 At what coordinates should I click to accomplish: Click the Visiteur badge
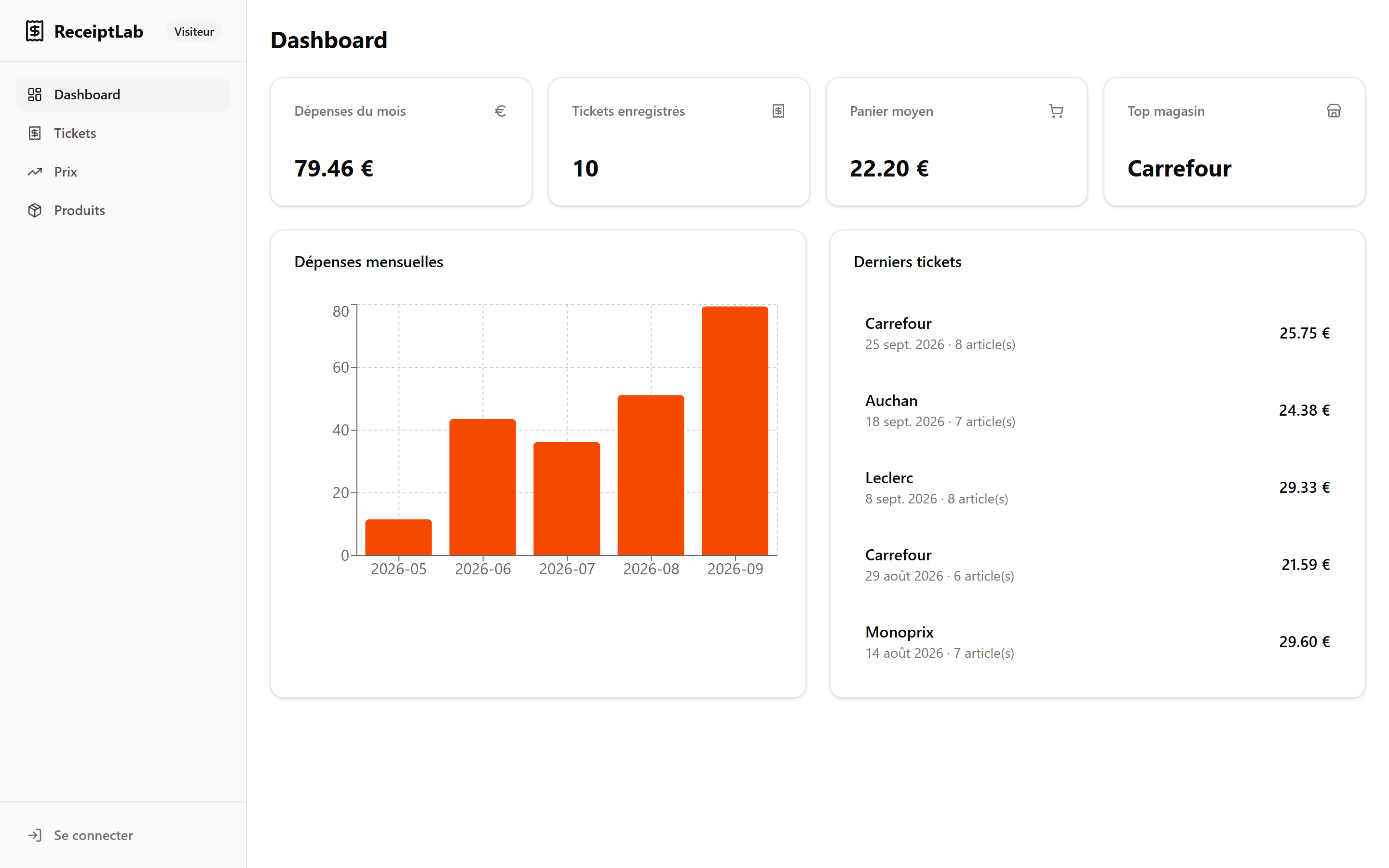[194, 31]
